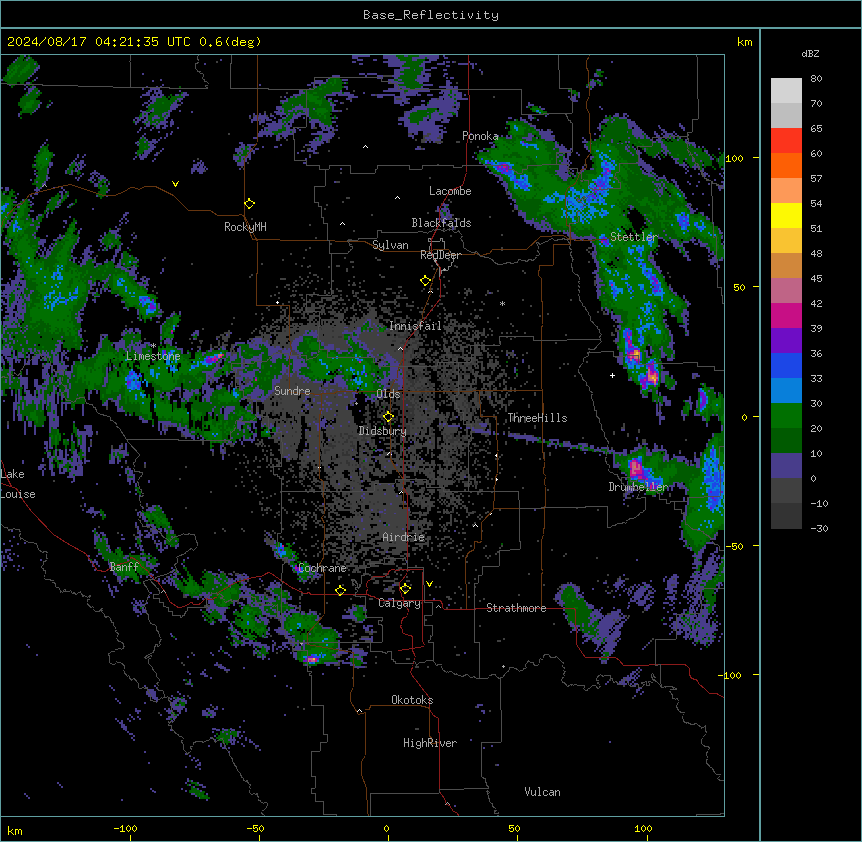This screenshot has width=862, height=842.
Task: Click the Vulcan label
Action: (x=543, y=792)
